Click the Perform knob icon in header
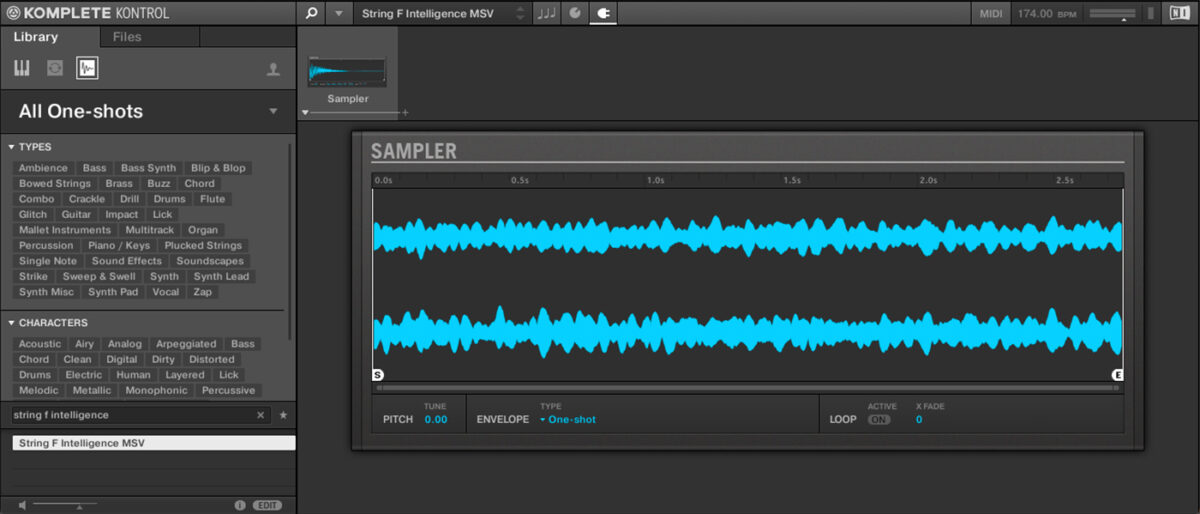Screen dimensions: 1200x514 click(x=575, y=13)
